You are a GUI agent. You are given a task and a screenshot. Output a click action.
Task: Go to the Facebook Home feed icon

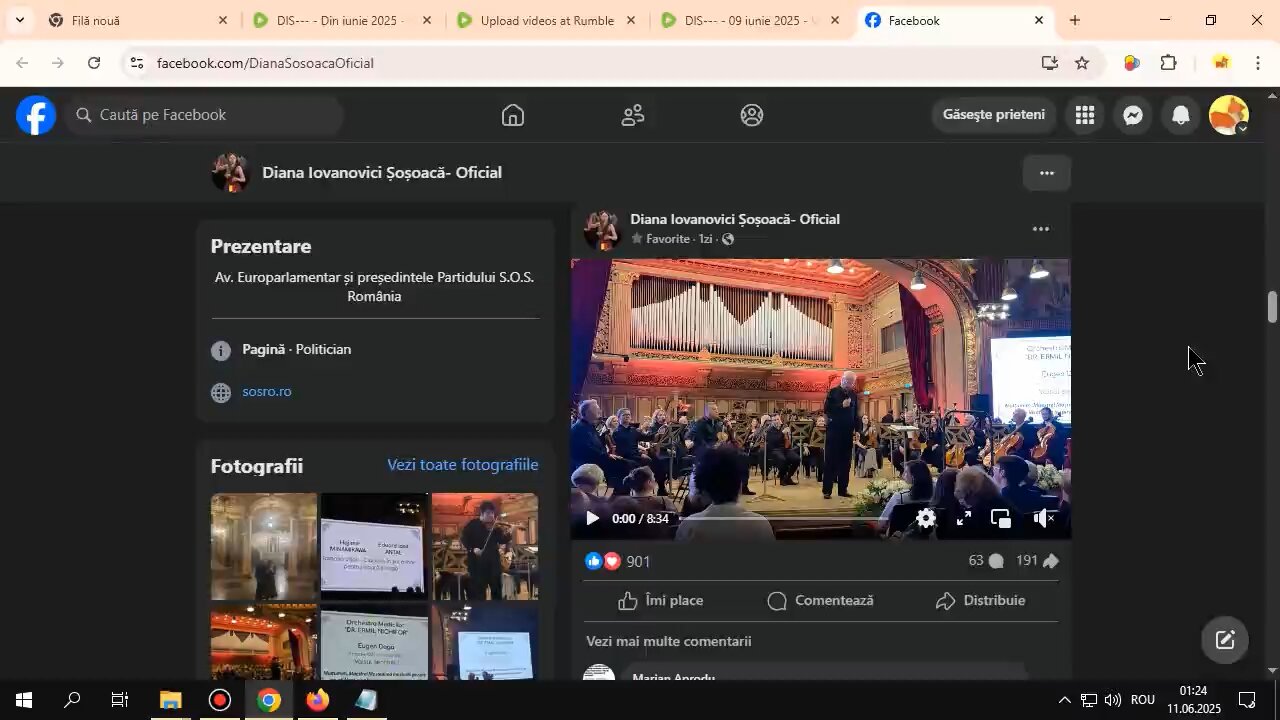pos(513,115)
